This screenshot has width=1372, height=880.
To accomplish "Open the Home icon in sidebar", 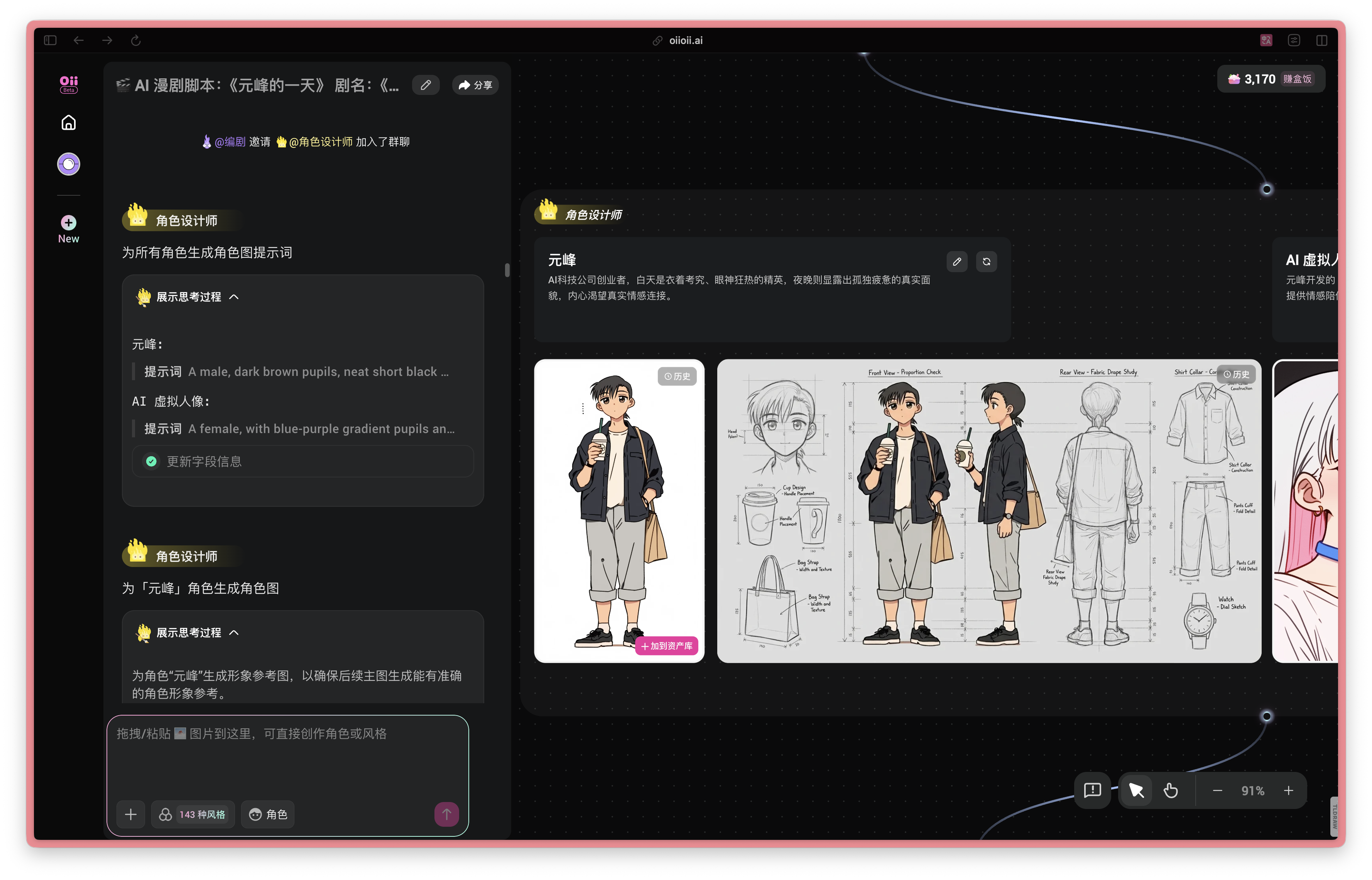I will 69,123.
